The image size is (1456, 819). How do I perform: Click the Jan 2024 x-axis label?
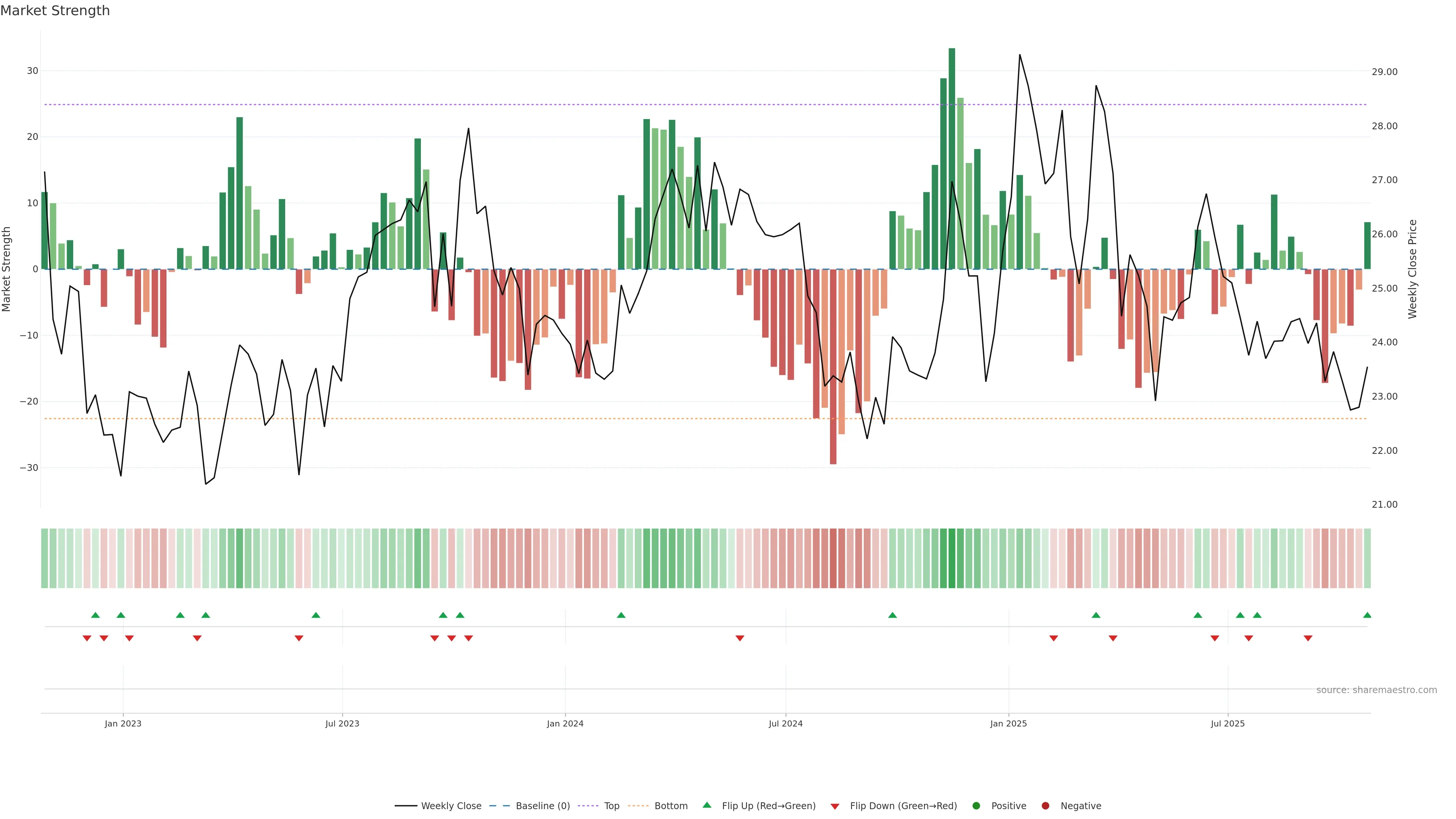tap(565, 723)
